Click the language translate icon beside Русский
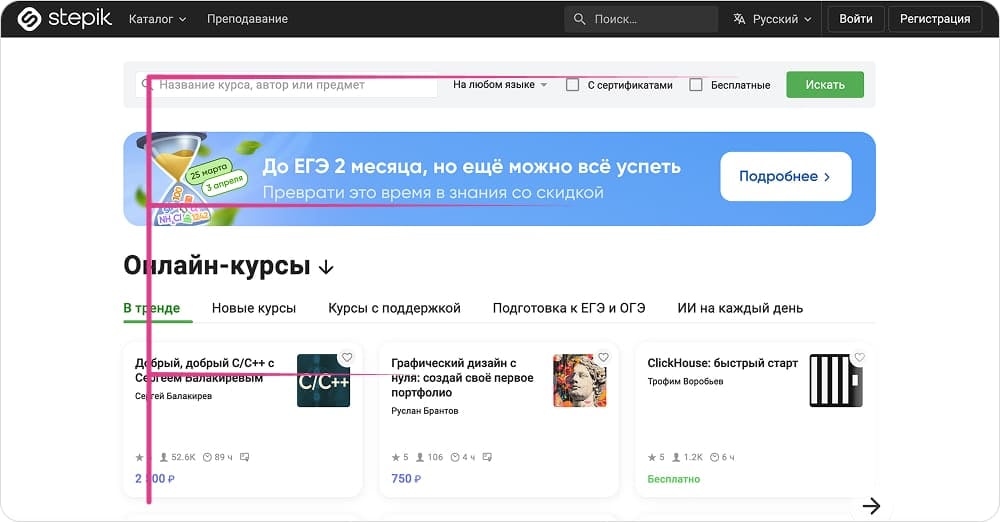The image size is (1000, 522). pos(739,19)
